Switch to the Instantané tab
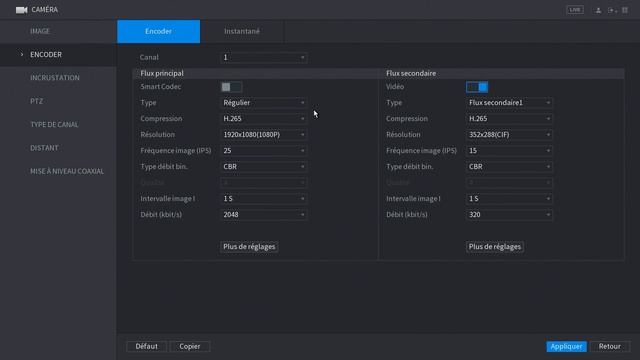The height and width of the screenshot is (360, 640). point(242,31)
